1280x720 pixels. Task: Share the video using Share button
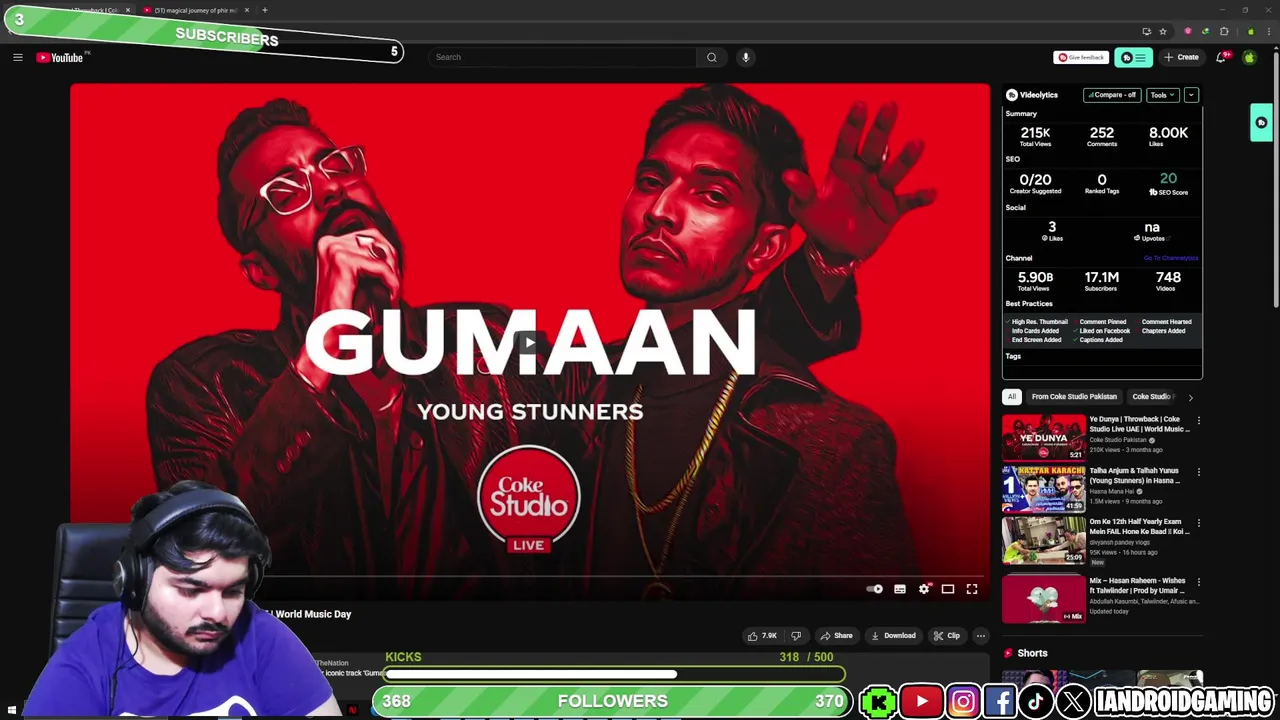tap(836, 636)
